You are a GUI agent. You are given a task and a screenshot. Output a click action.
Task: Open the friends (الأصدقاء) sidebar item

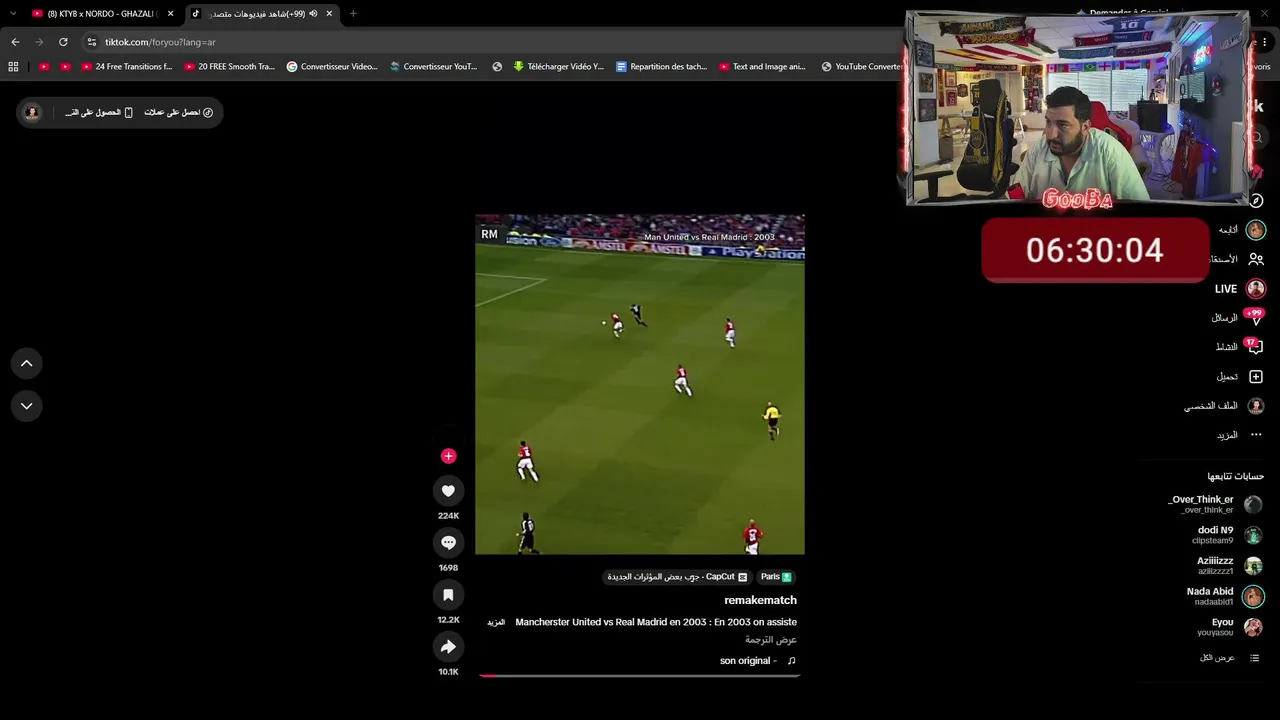[x=1238, y=259]
